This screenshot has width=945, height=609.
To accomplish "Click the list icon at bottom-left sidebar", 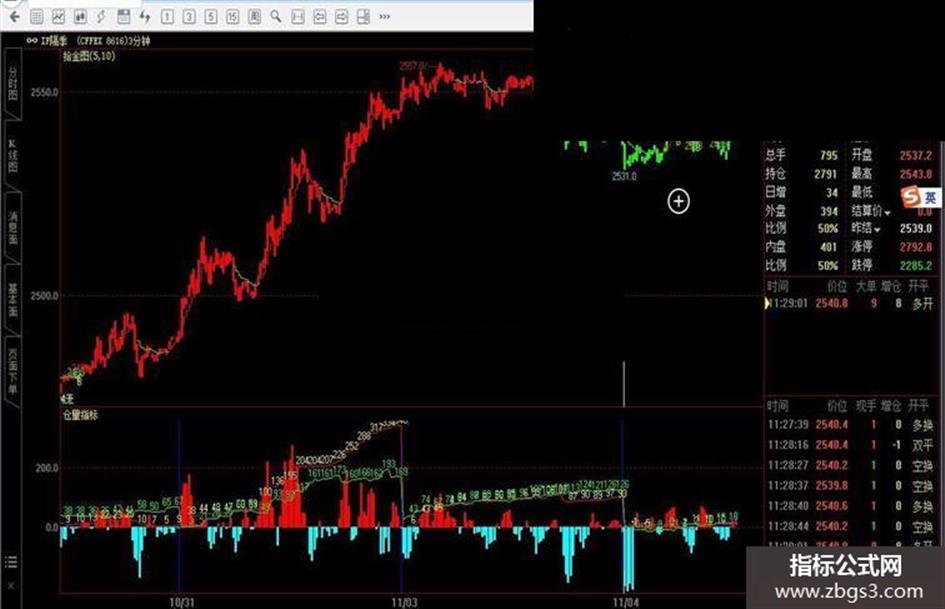I will click(x=11, y=562).
